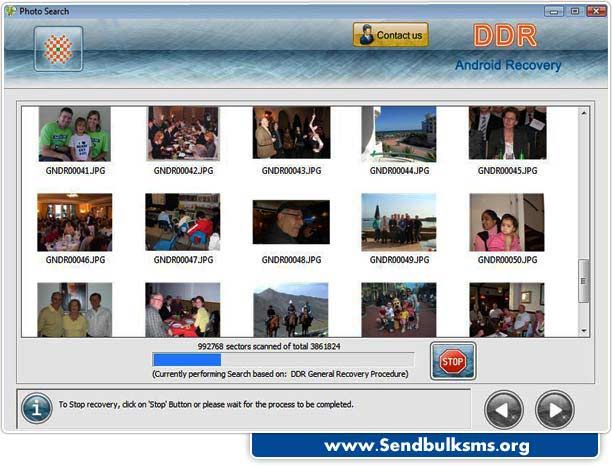Click the checkered application logo icon
This screenshot has height=466, width=612.
coord(58,49)
